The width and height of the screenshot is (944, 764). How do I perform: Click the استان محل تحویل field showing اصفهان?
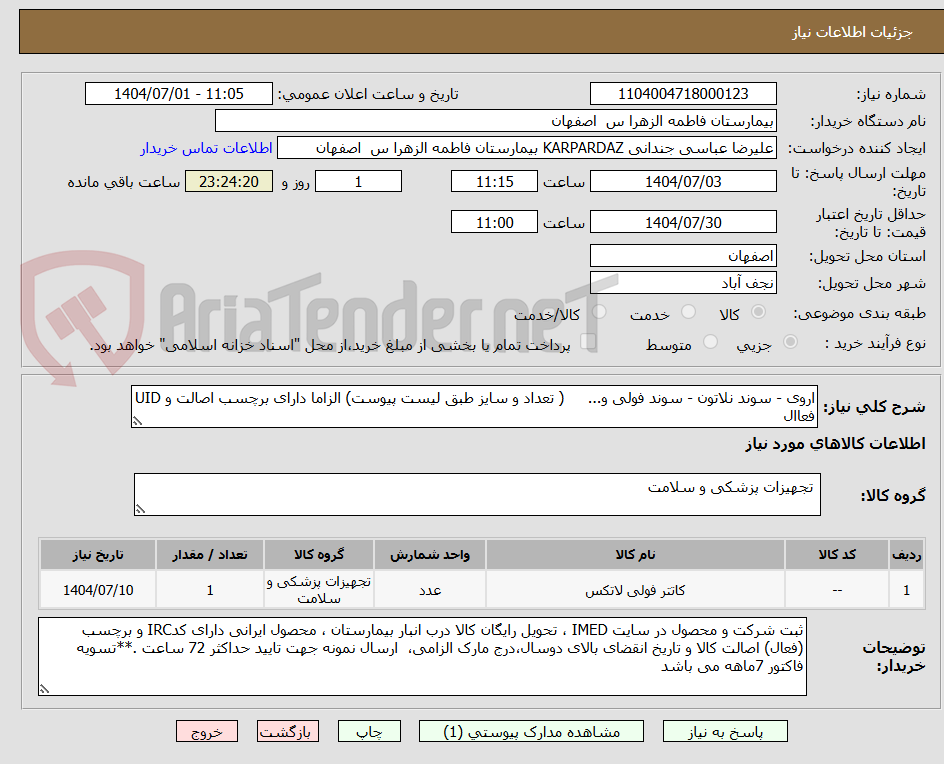click(x=683, y=256)
